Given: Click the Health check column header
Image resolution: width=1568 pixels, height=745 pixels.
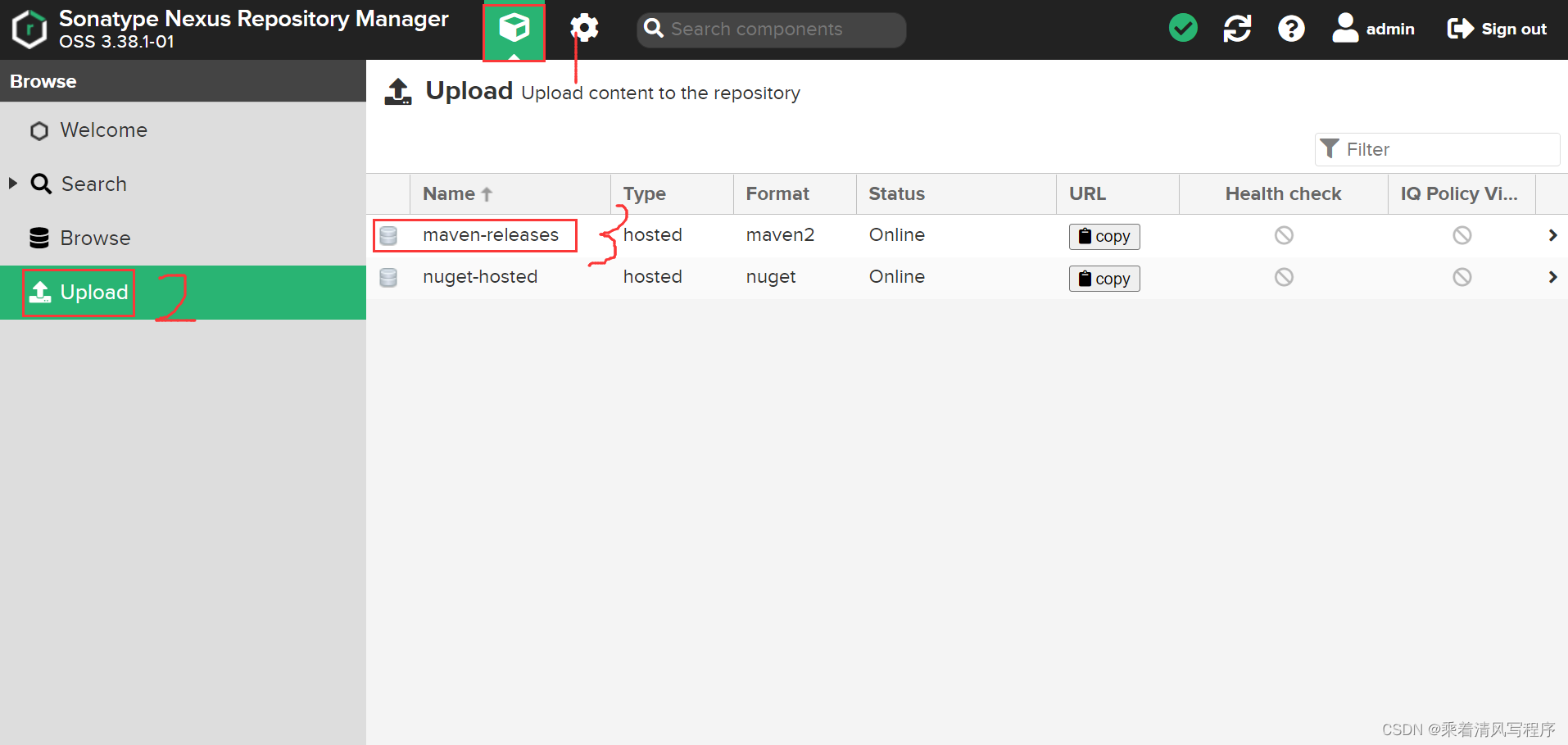Looking at the screenshot, I should point(1283,194).
